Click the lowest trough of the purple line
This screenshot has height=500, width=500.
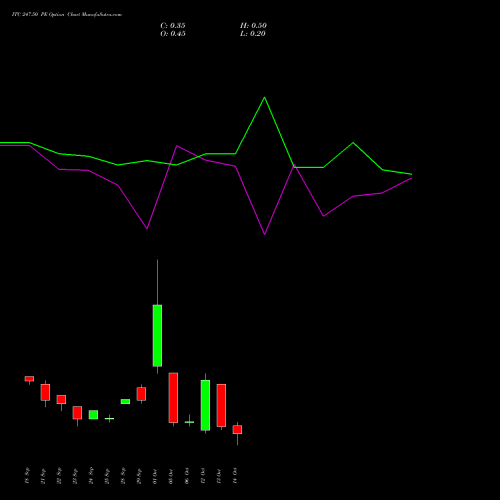pos(265,234)
